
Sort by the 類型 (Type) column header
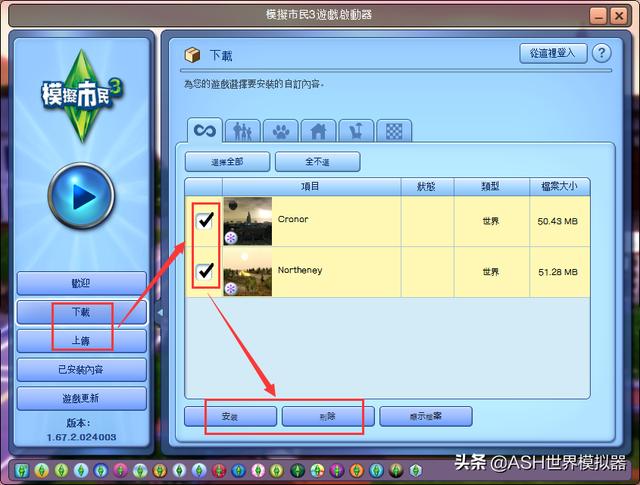click(x=491, y=187)
